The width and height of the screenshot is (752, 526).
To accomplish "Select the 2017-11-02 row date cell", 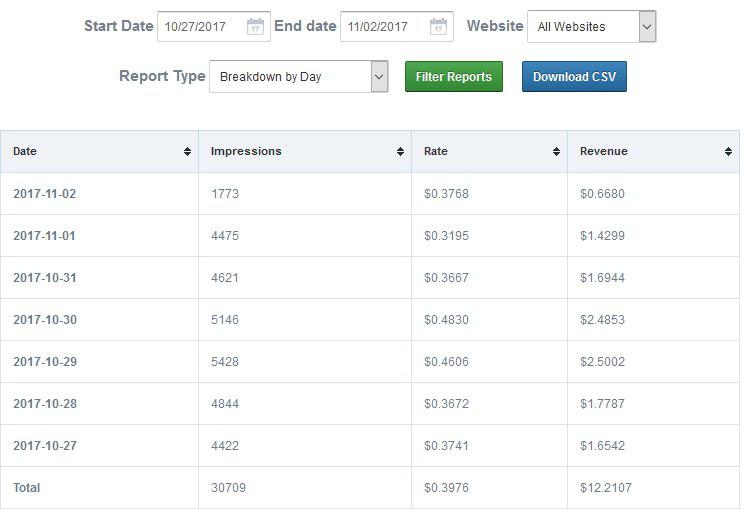I will point(44,194).
